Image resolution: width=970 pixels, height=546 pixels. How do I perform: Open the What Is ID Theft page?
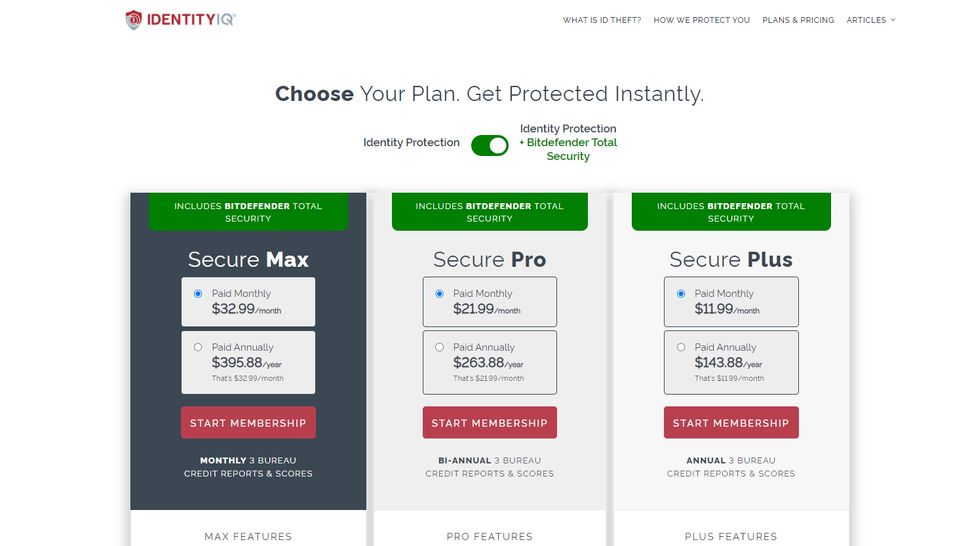pyautogui.click(x=602, y=20)
